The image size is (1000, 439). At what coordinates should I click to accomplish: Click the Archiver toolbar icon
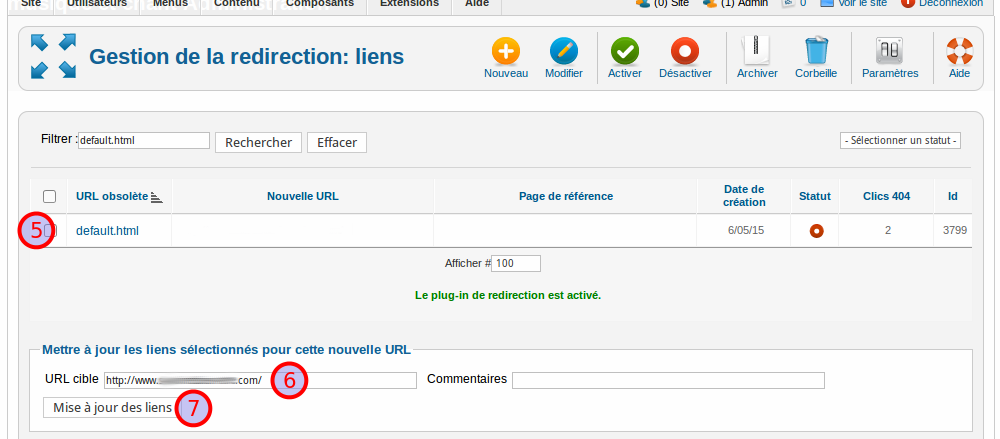pyautogui.click(x=757, y=51)
